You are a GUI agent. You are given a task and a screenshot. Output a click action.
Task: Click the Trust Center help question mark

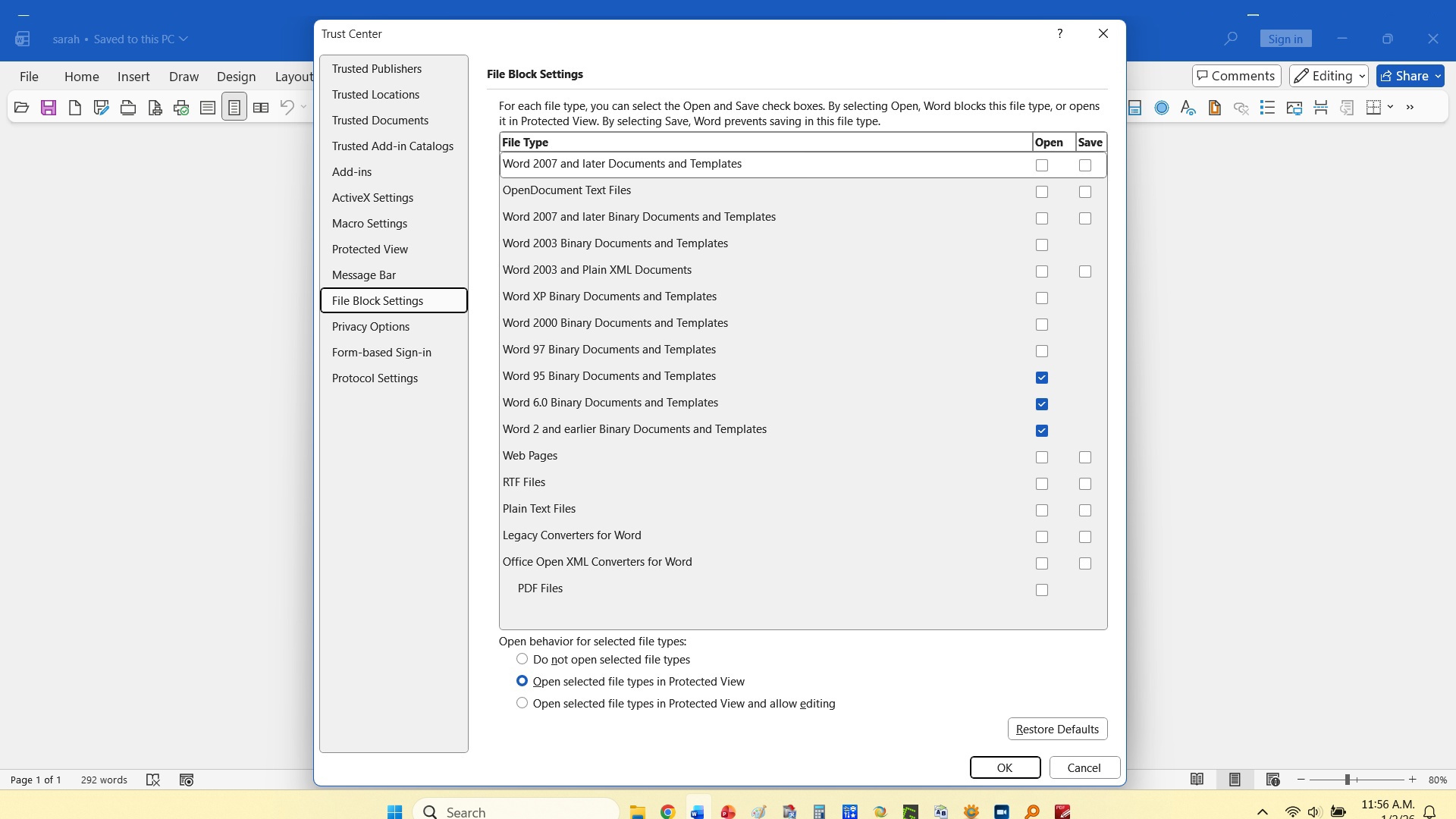coord(1059,33)
